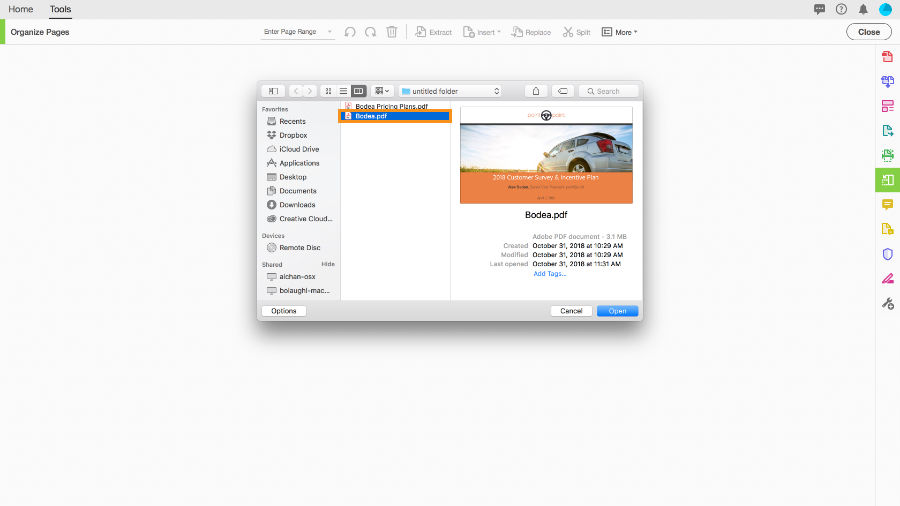Image resolution: width=900 pixels, height=506 pixels.
Task: Click the rotate clockwise icon
Action: tap(370, 32)
